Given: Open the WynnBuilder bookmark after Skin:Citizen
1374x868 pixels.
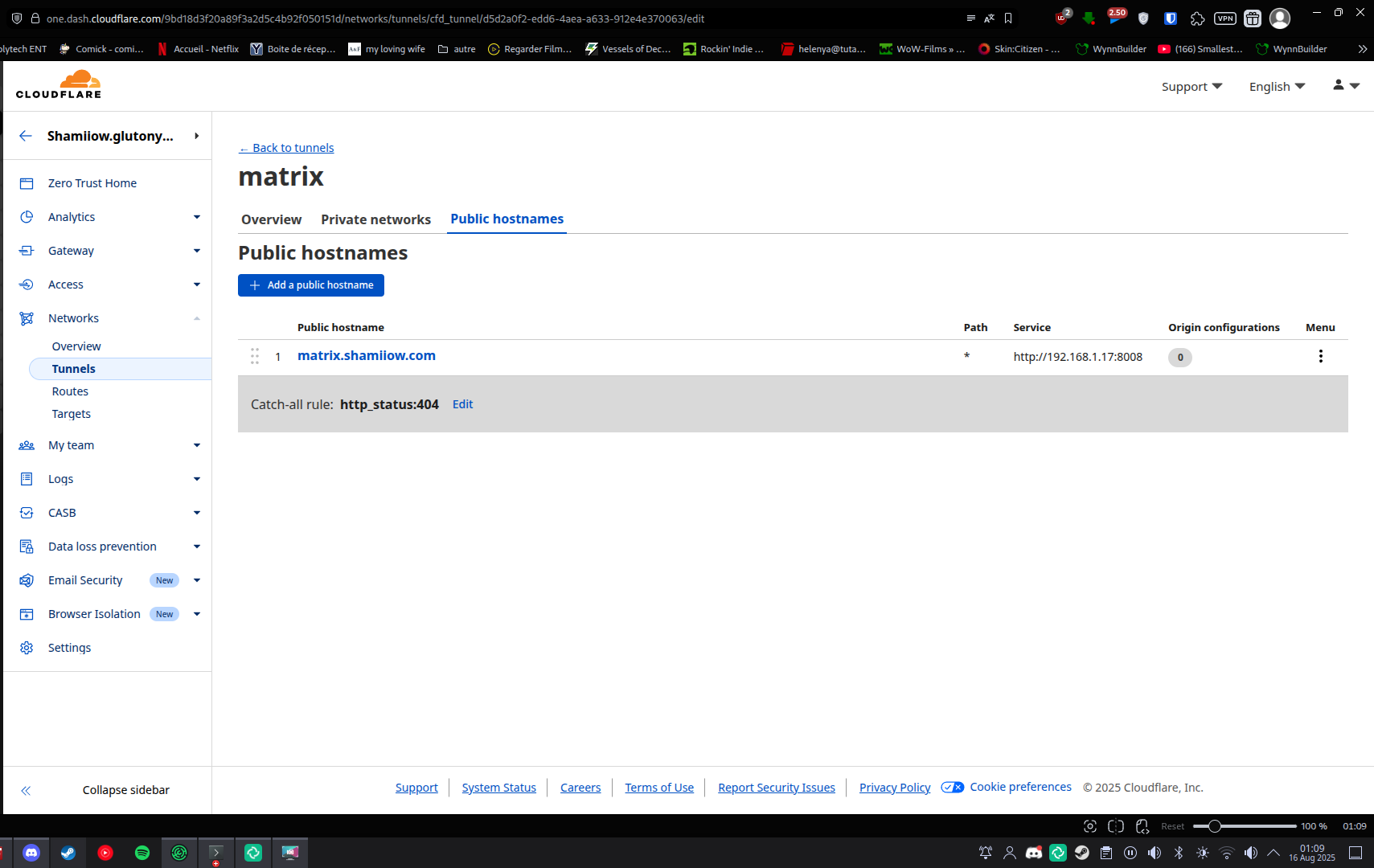Looking at the screenshot, I should pyautogui.click(x=1111, y=49).
